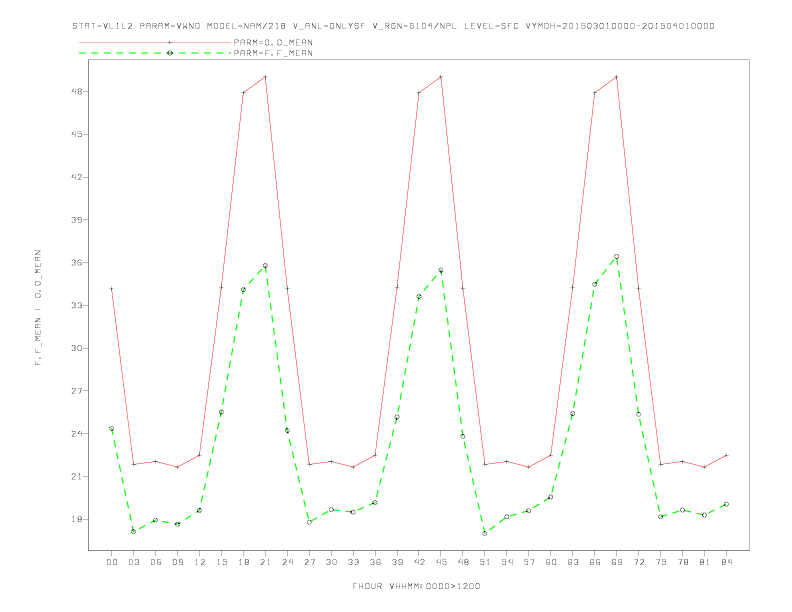Click forecast hour 72 on the horizontal axis
This screenshot has height=612, width=792.
click(638, 562)
